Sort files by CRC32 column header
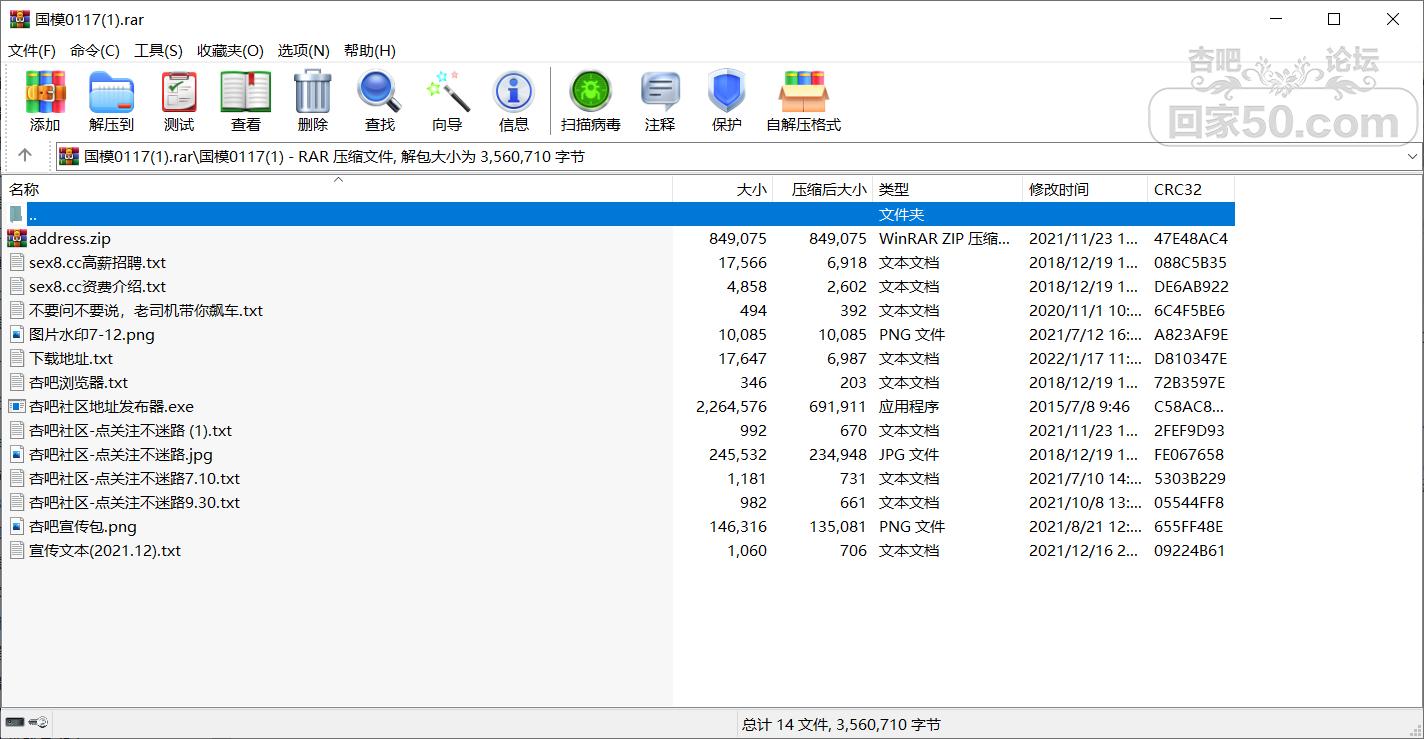Image resolution: width=1424 pixels, height=739 pixels. (1191, 189)
